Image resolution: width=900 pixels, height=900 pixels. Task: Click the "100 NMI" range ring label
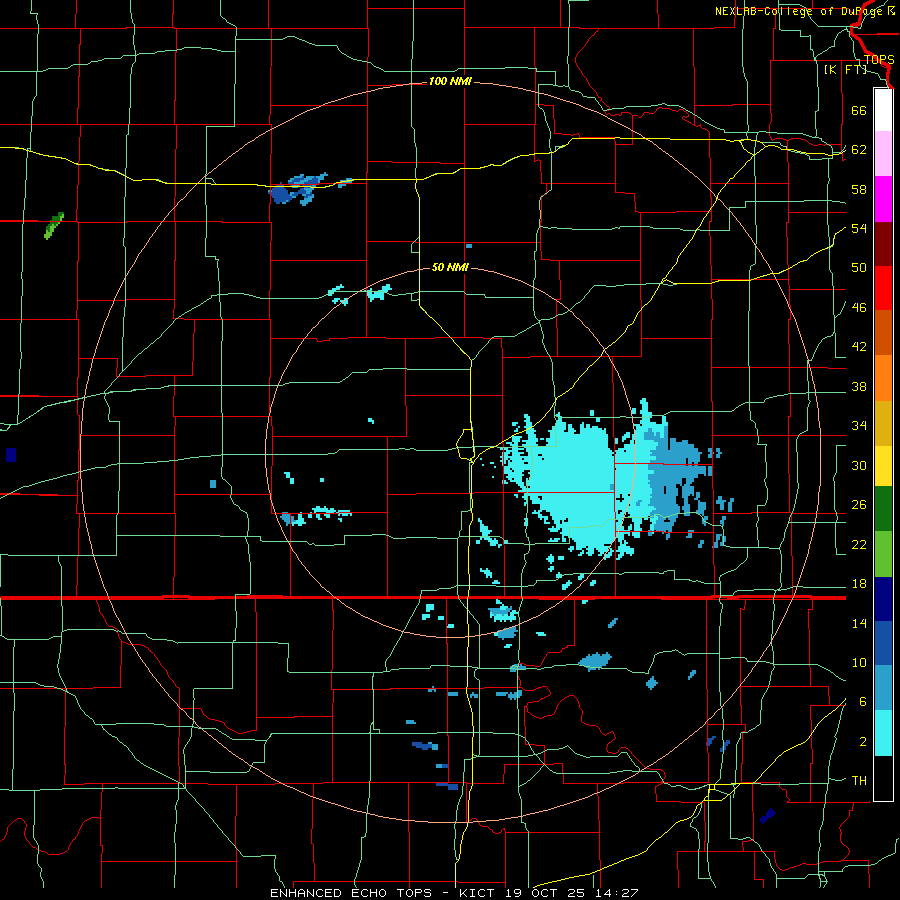[450, 82]
